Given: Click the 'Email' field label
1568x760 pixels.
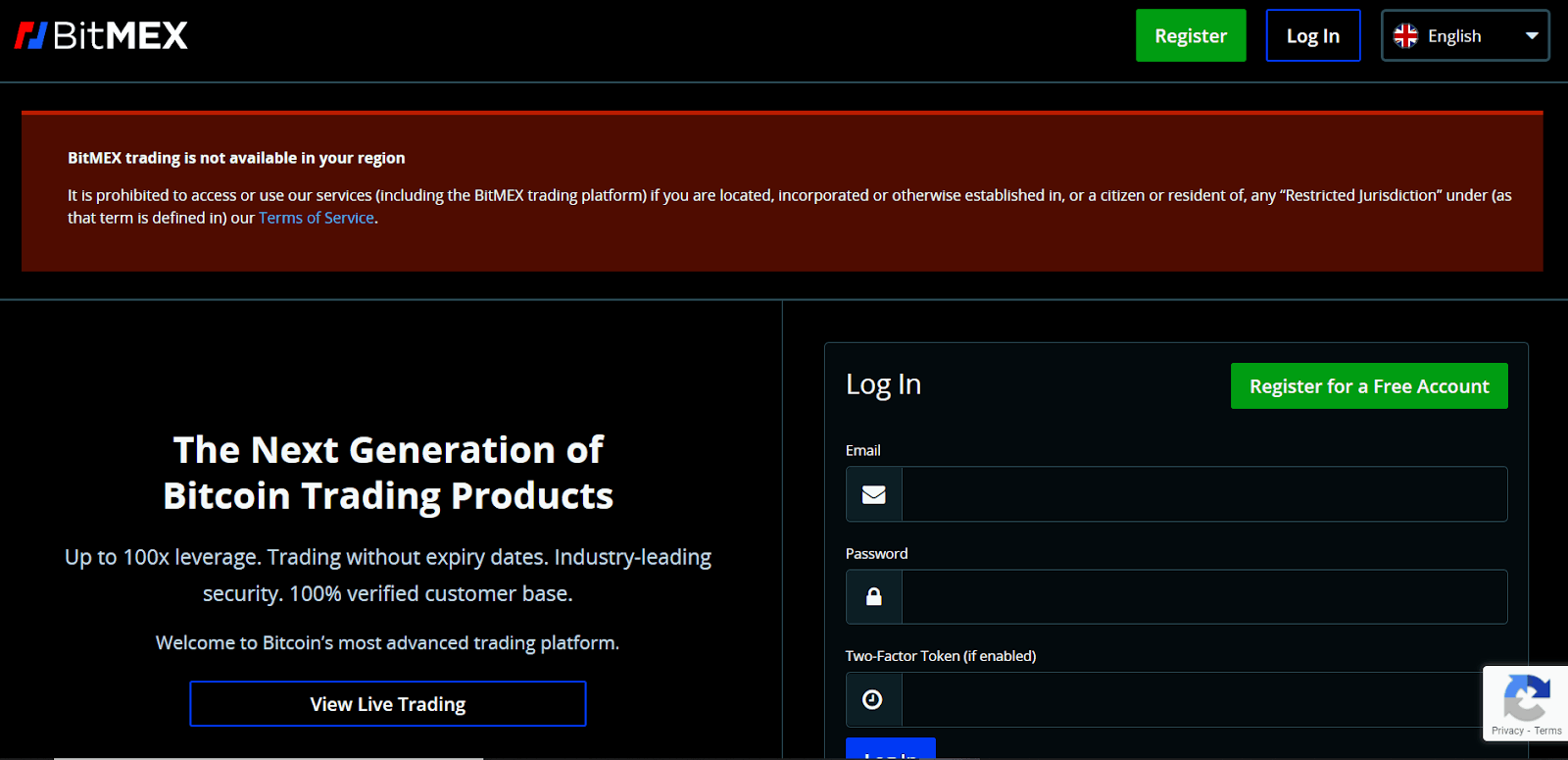Looking at the screenshot, I should pyautogui.click(x=863, y=450).
